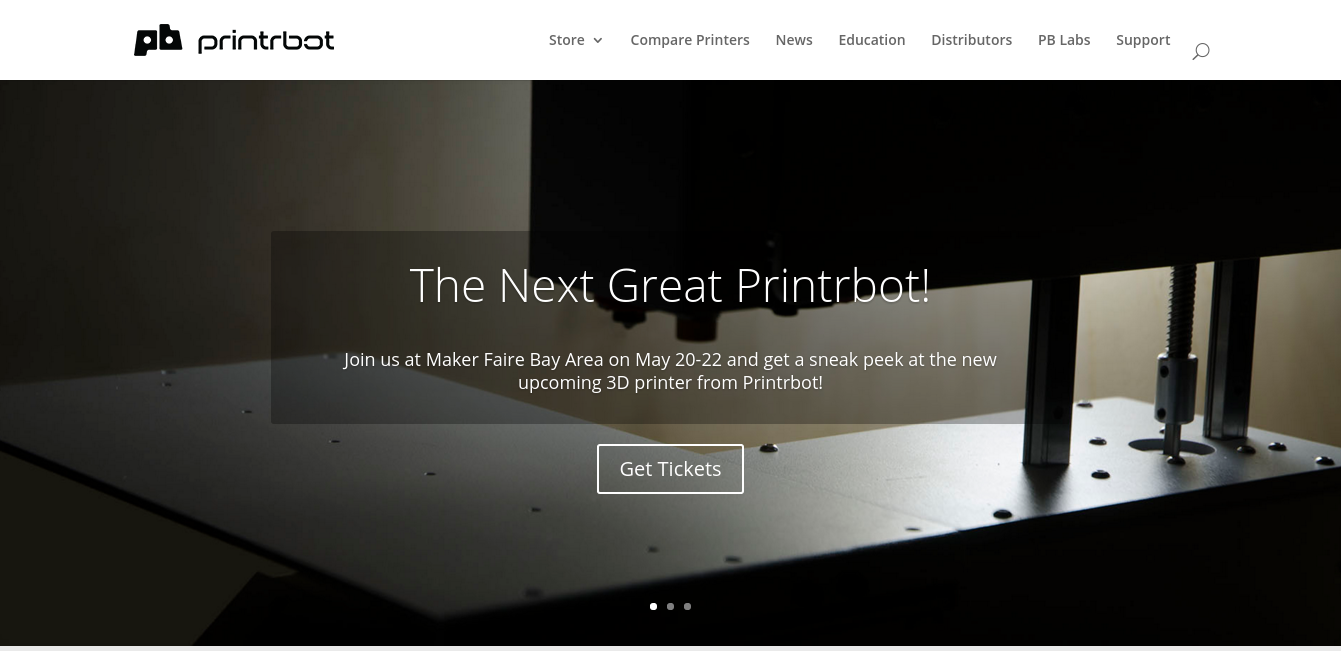Click the Maker Faire description text
1341x651 pixels.
[670, 371]
